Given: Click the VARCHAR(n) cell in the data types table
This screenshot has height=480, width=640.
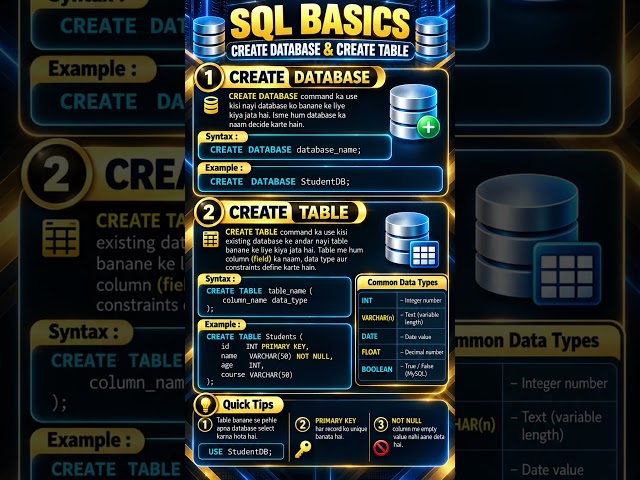Looking at the screenshot, I should point(378,318).
